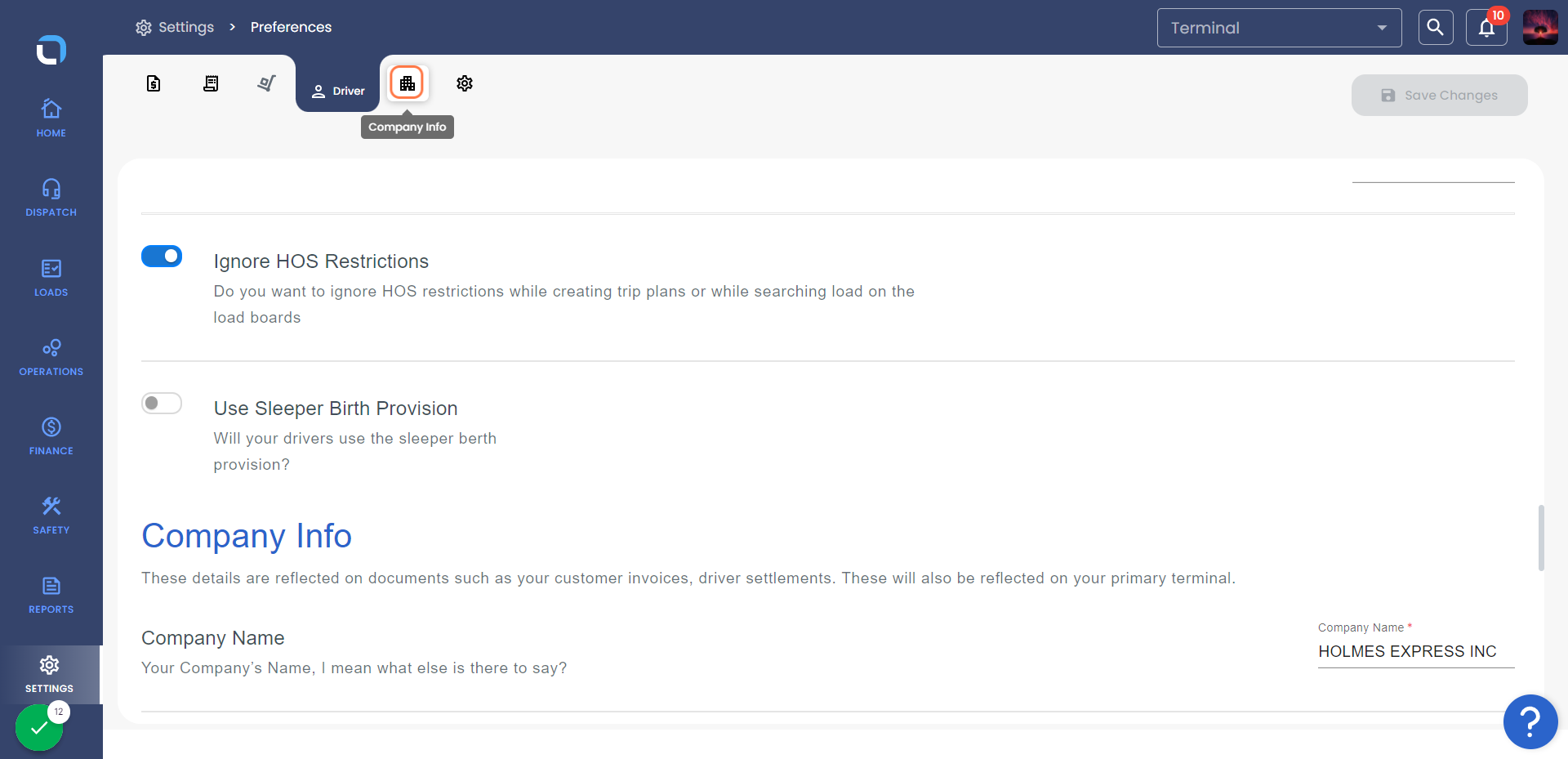Open Reports from the sidebar
1568x759 pixels.
pyautogui.click(x=51, y=595)
